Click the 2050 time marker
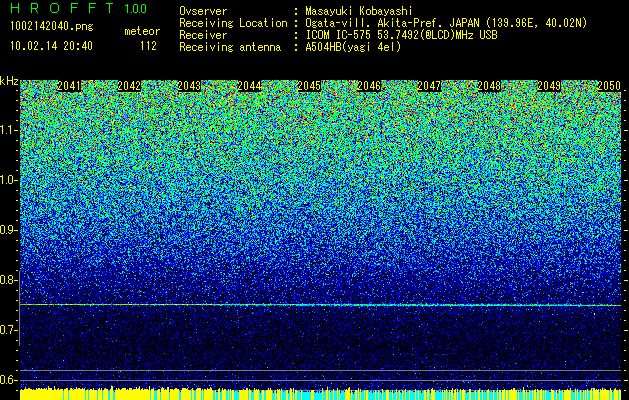 tap(609, 86)
